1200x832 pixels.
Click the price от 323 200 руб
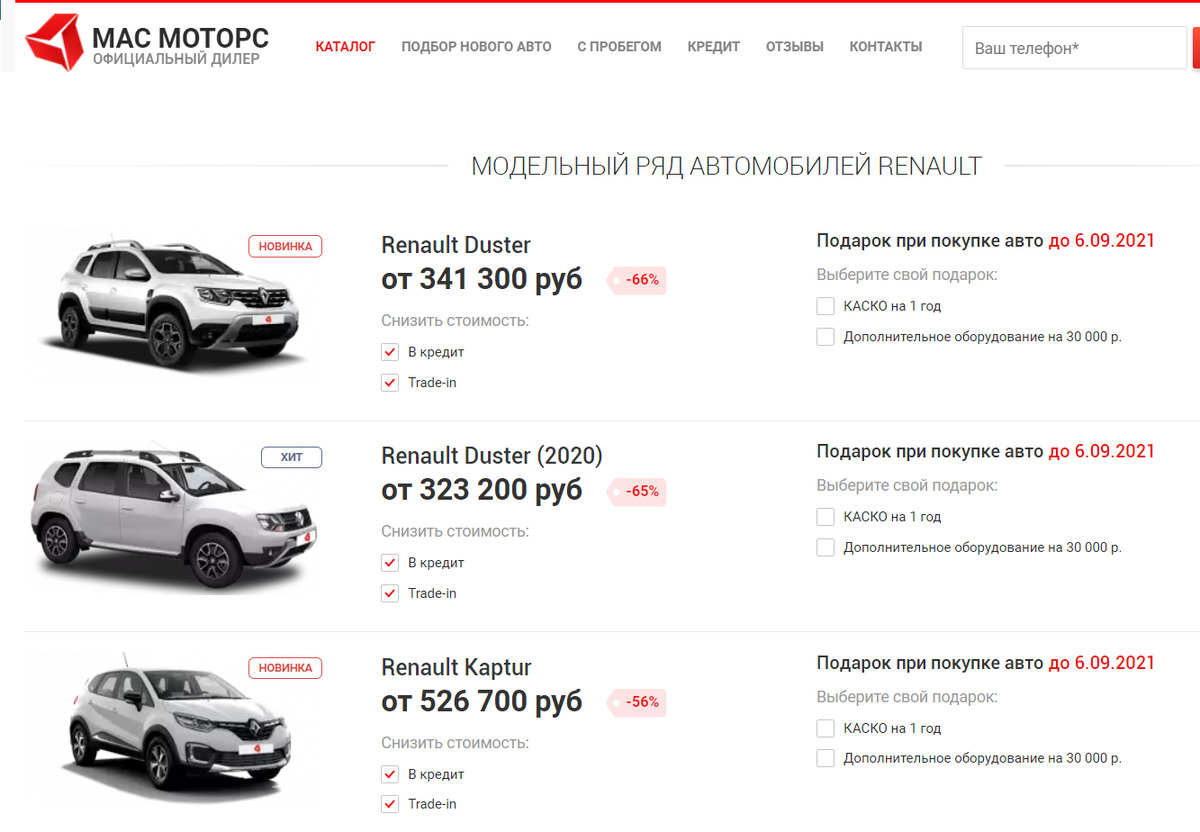point(482,490)
